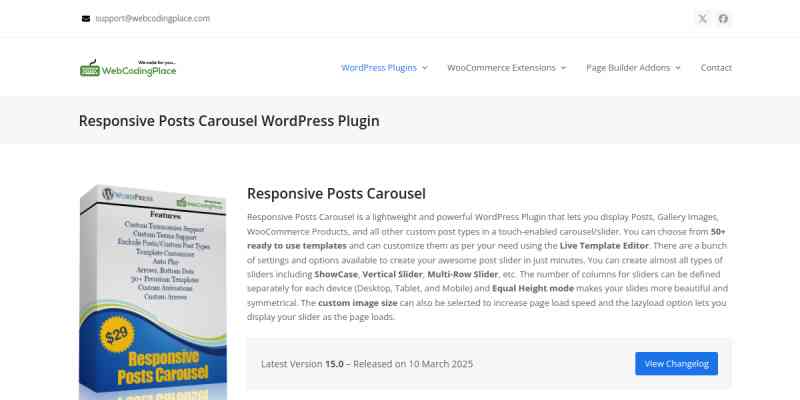
Task: Go to the Contact page
Action: tap(716, 68)
